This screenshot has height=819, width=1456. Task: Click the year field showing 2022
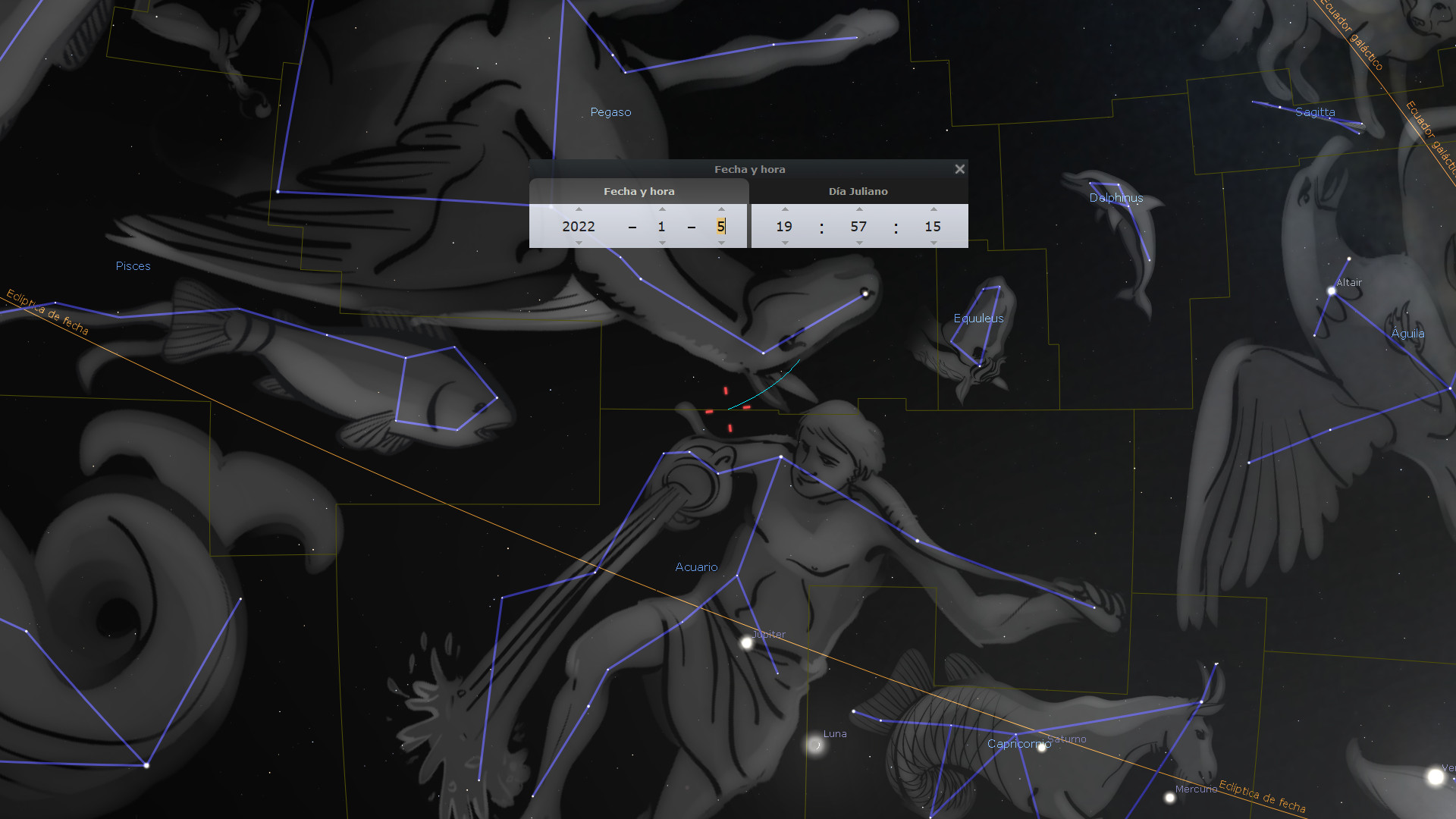coord(579,226)
